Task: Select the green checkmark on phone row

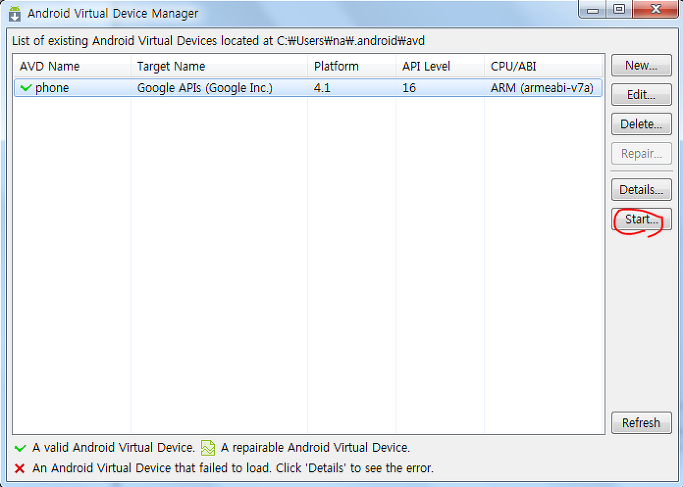Action: click(x=26, y=88)
